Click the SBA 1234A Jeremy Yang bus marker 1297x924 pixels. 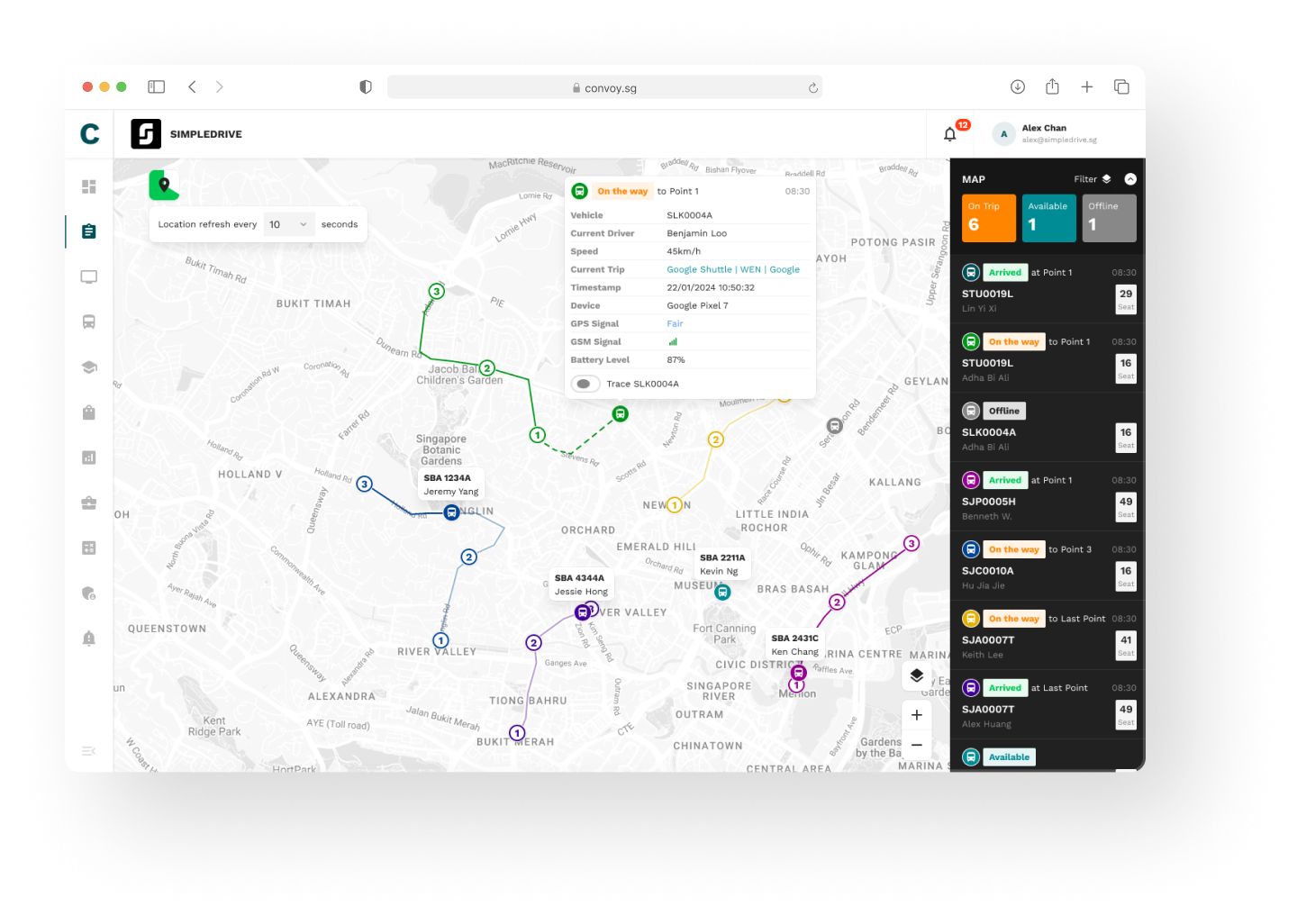tap(451, 512)
